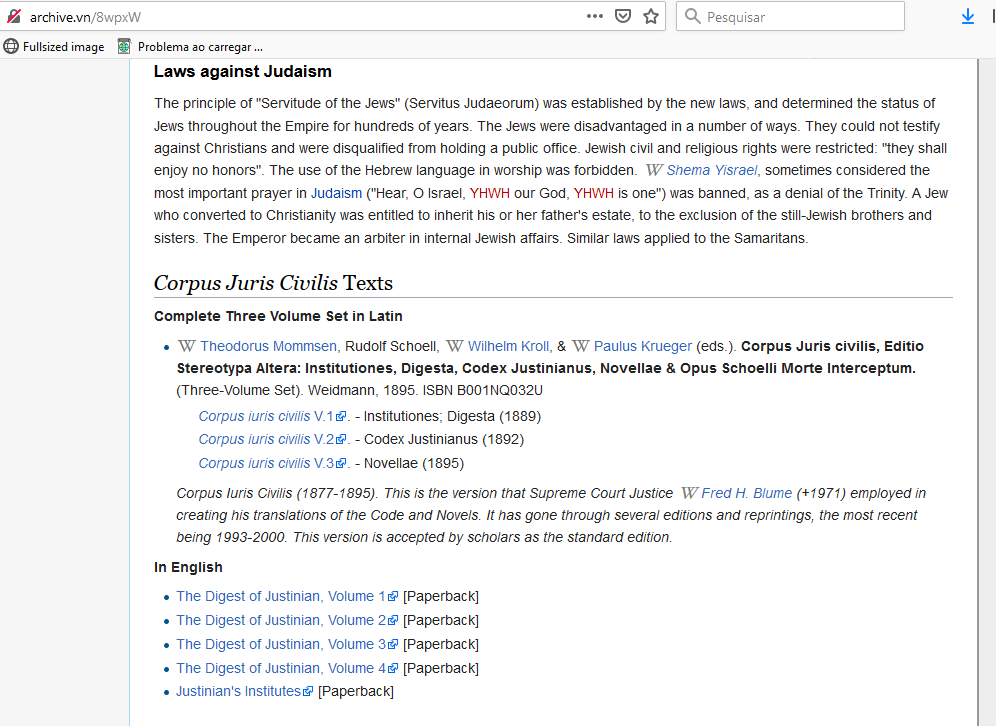
Task: Click the tracking protection icon in address bar
Action: click(x=13, y=17)
